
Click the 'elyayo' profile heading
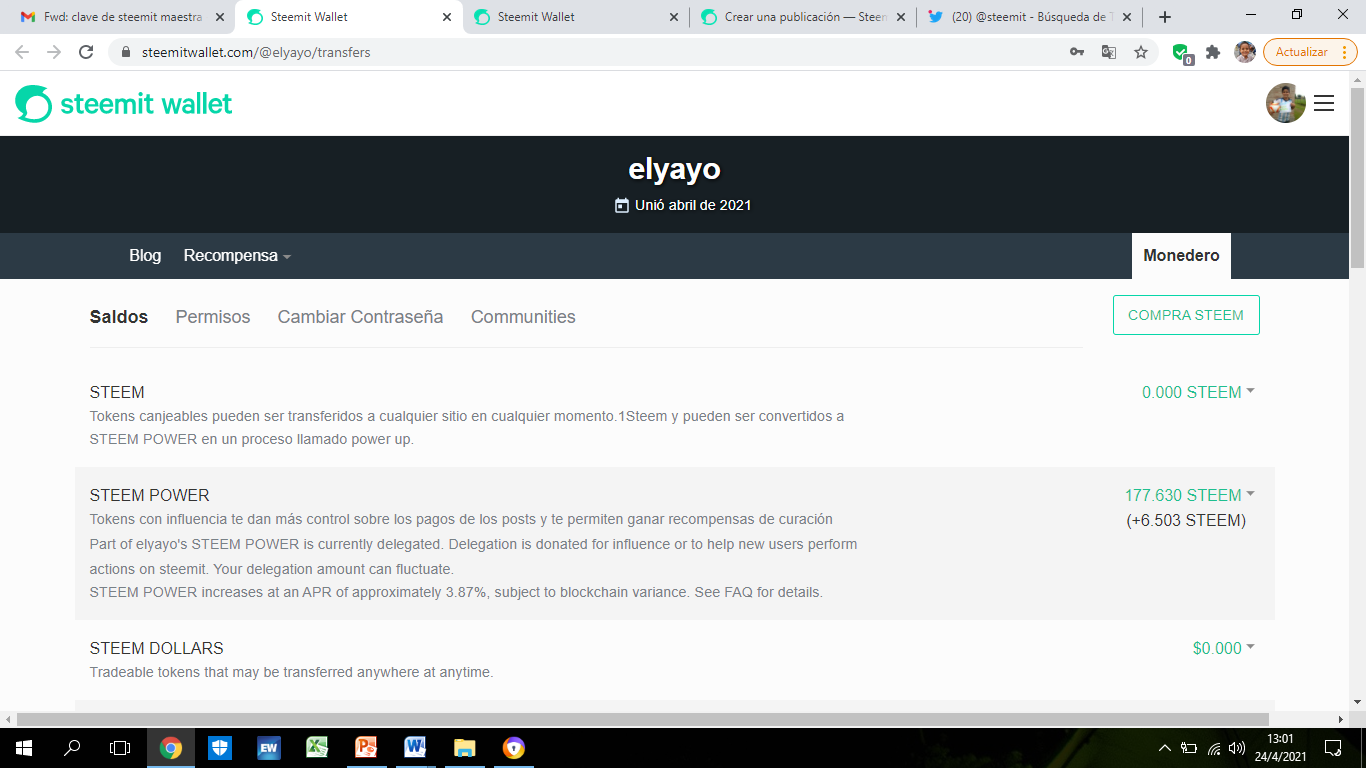(x=674, y=169)
